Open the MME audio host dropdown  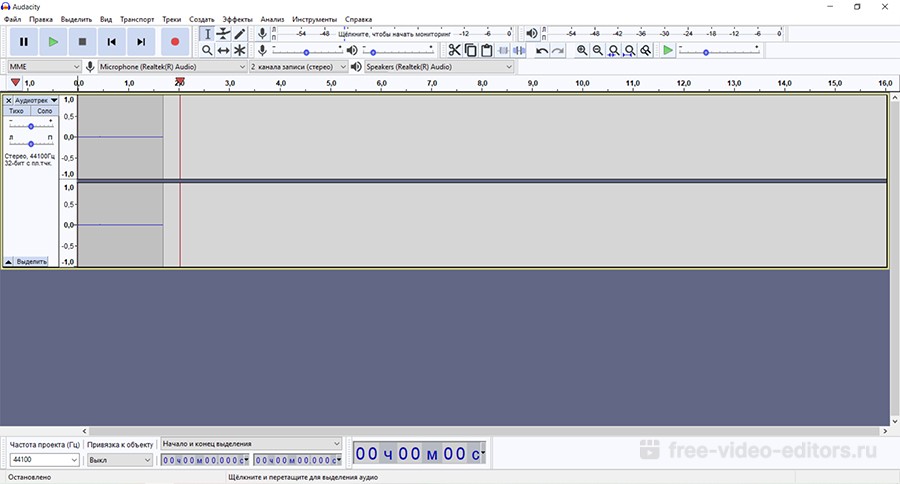click(x=44, y=67)
